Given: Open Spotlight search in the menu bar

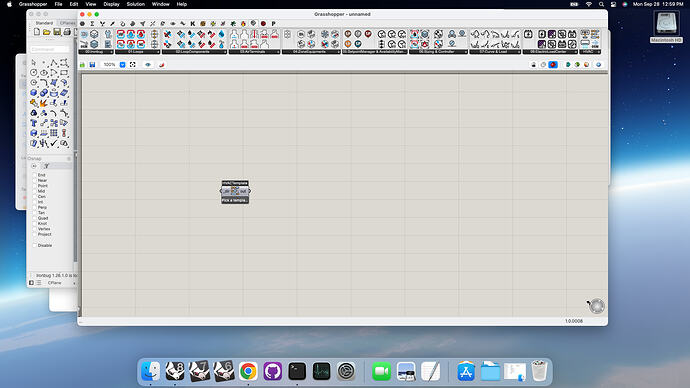Looking at the screenshot, I should click(x=601, y=4).
